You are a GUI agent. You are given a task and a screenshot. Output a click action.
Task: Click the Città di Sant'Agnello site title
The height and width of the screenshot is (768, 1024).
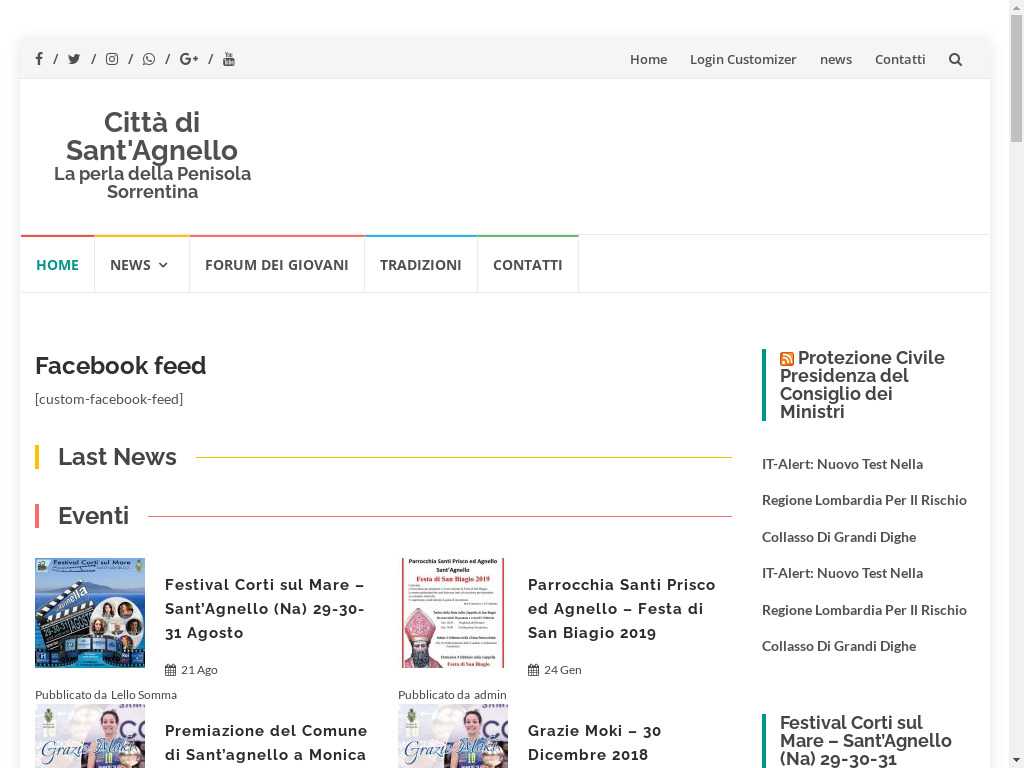(152, 137)
